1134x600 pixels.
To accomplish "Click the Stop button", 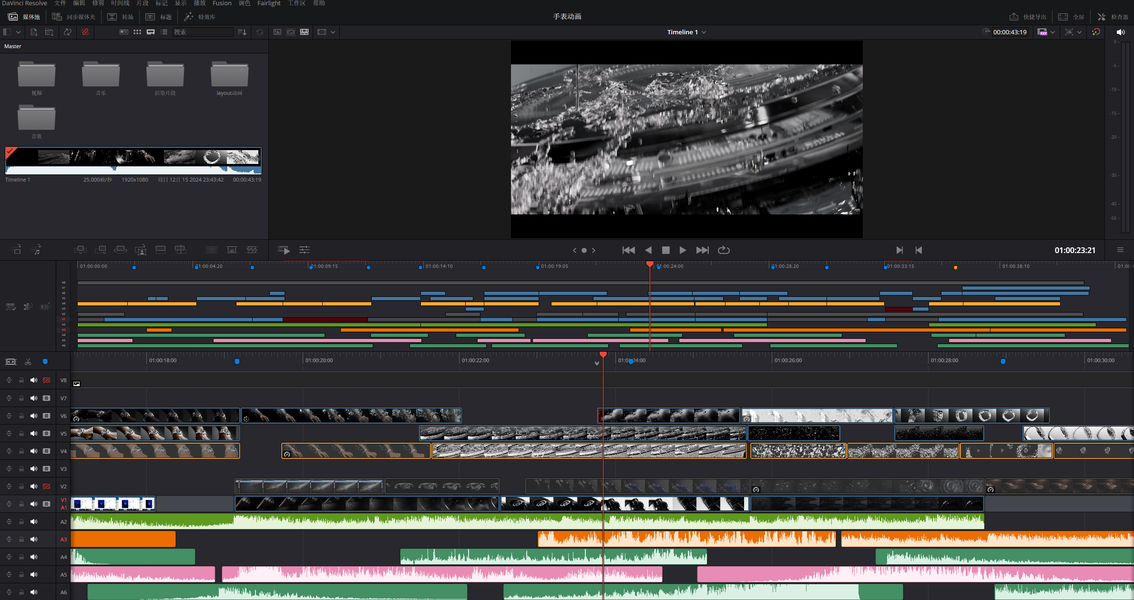I will pos(665,250).
